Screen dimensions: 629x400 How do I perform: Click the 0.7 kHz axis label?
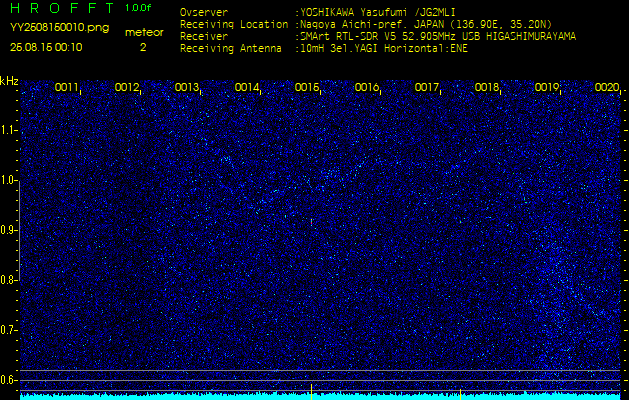pyautogui.click(x=7, y=330)
